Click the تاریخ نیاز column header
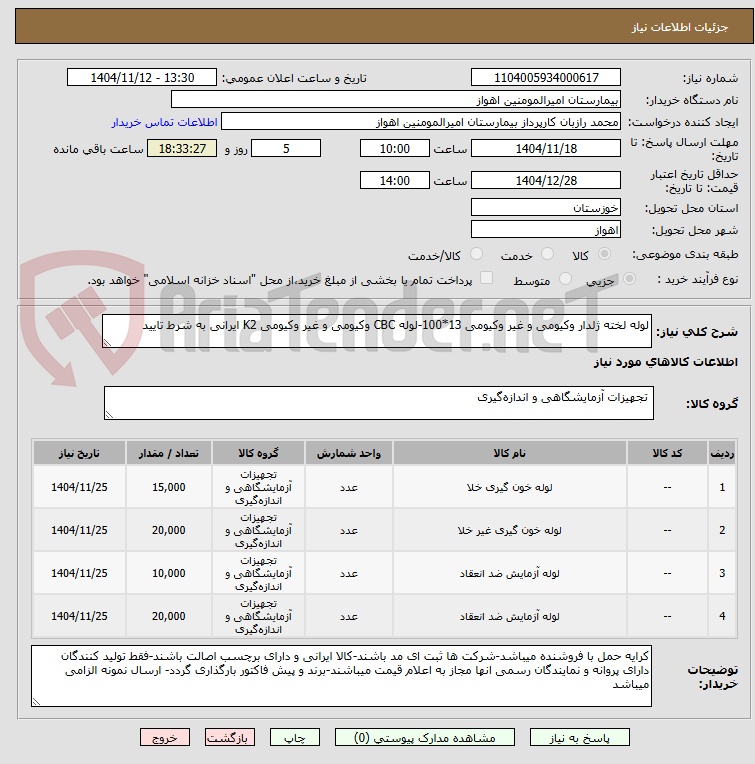The image size is (755, 764). click(79, 453)
